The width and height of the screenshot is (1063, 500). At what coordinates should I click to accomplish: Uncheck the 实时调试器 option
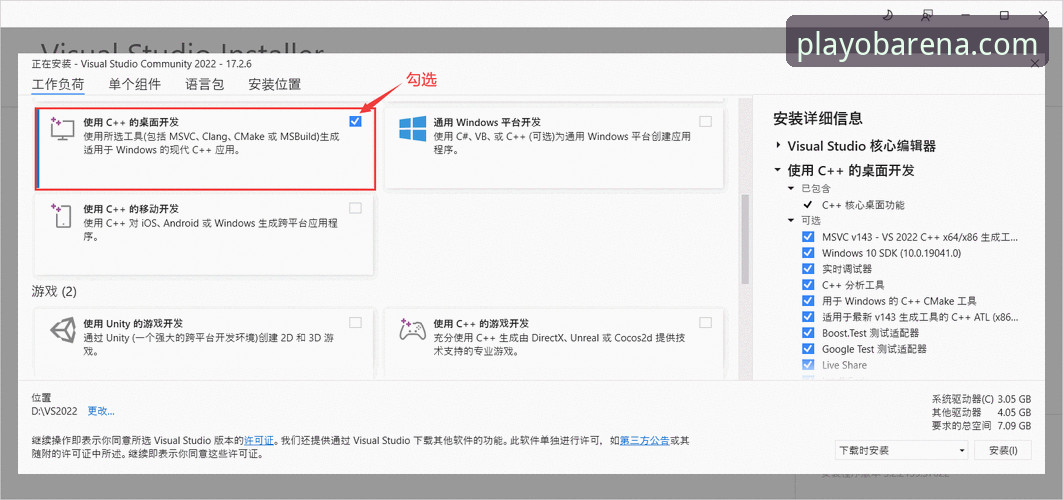(808, 269)
